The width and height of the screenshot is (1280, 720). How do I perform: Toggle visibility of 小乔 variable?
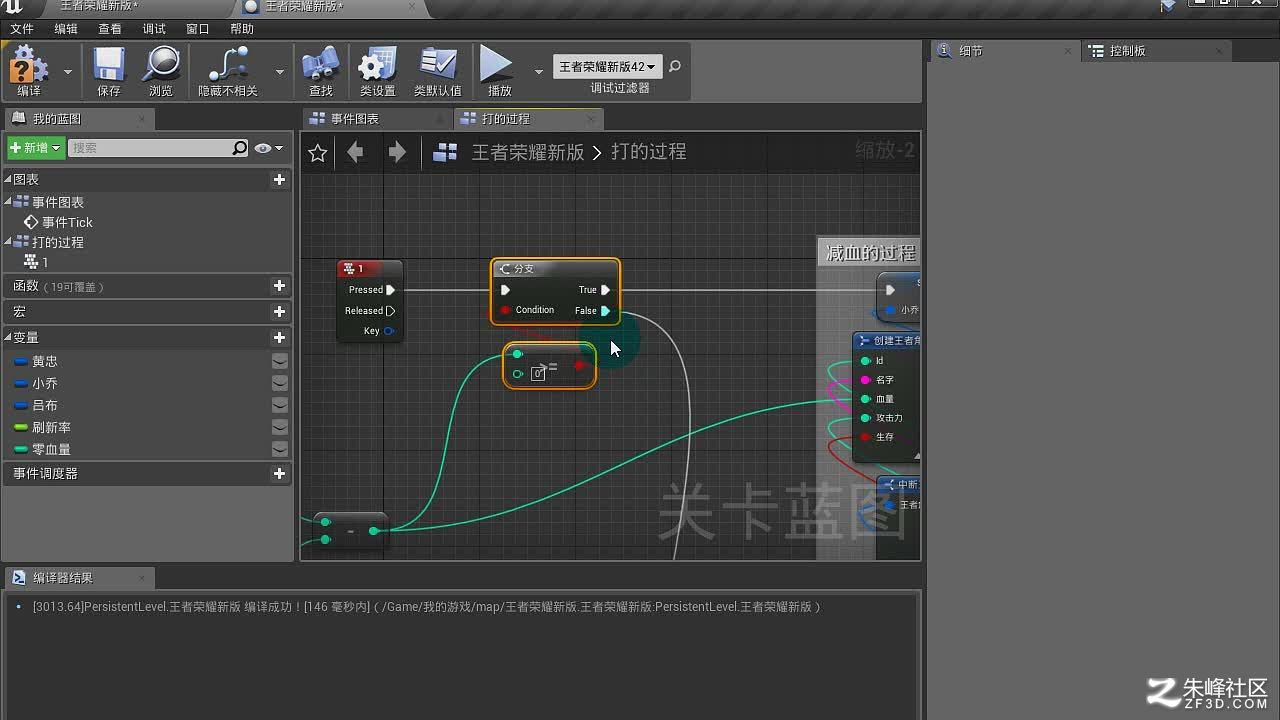point(280,383)
